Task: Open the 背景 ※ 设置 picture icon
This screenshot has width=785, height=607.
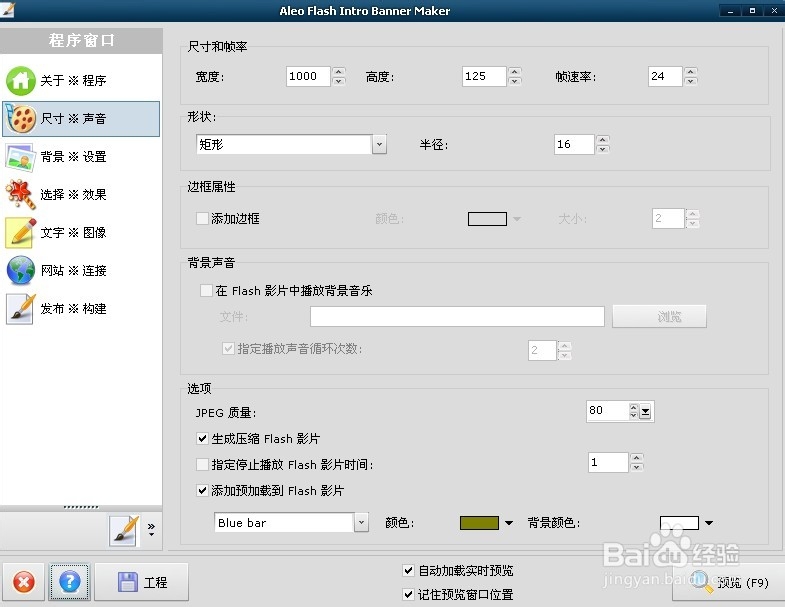Action: 21,157
